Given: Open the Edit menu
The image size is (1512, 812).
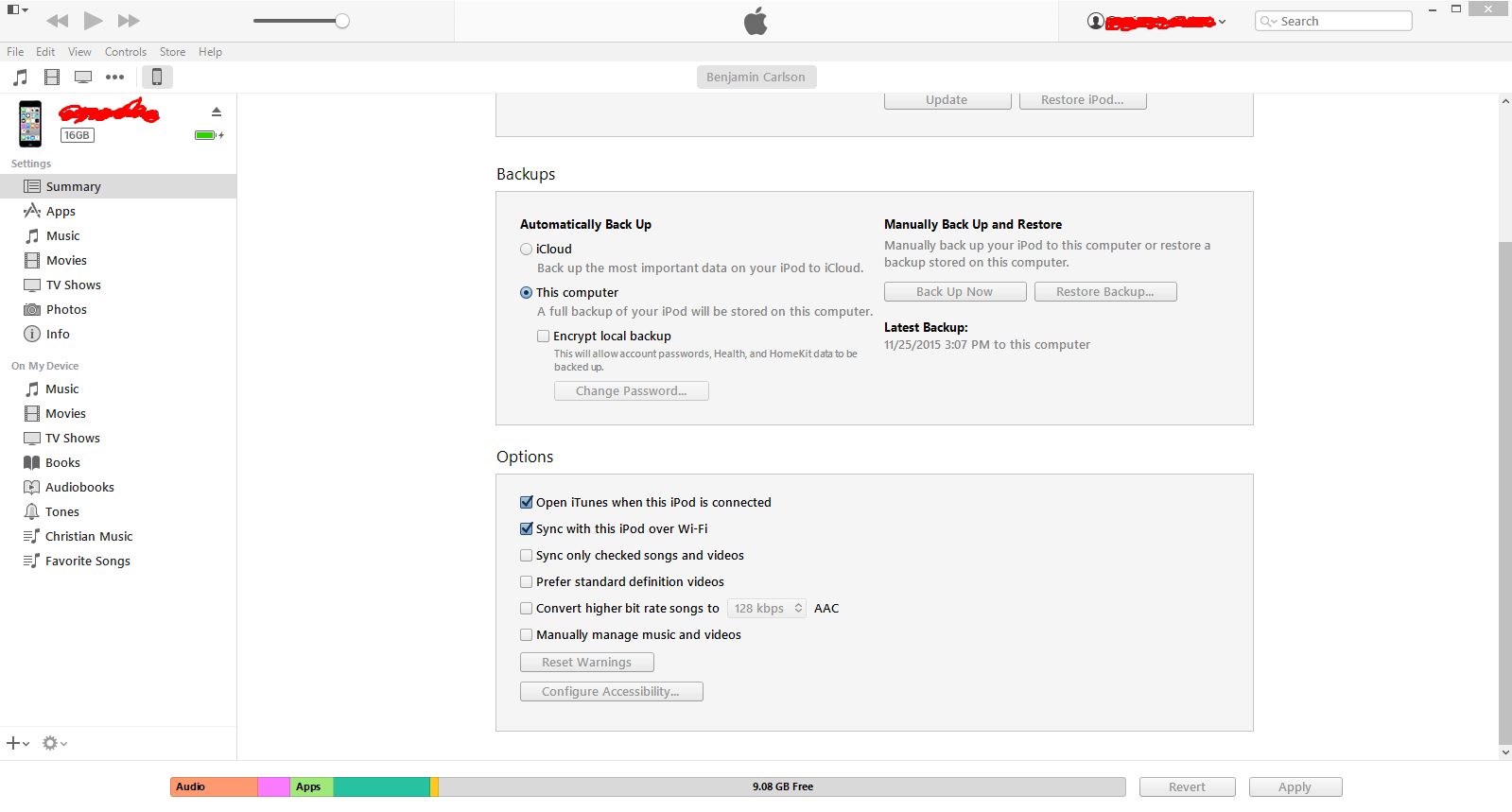Looking at the screenshot, I should [45, 52].
